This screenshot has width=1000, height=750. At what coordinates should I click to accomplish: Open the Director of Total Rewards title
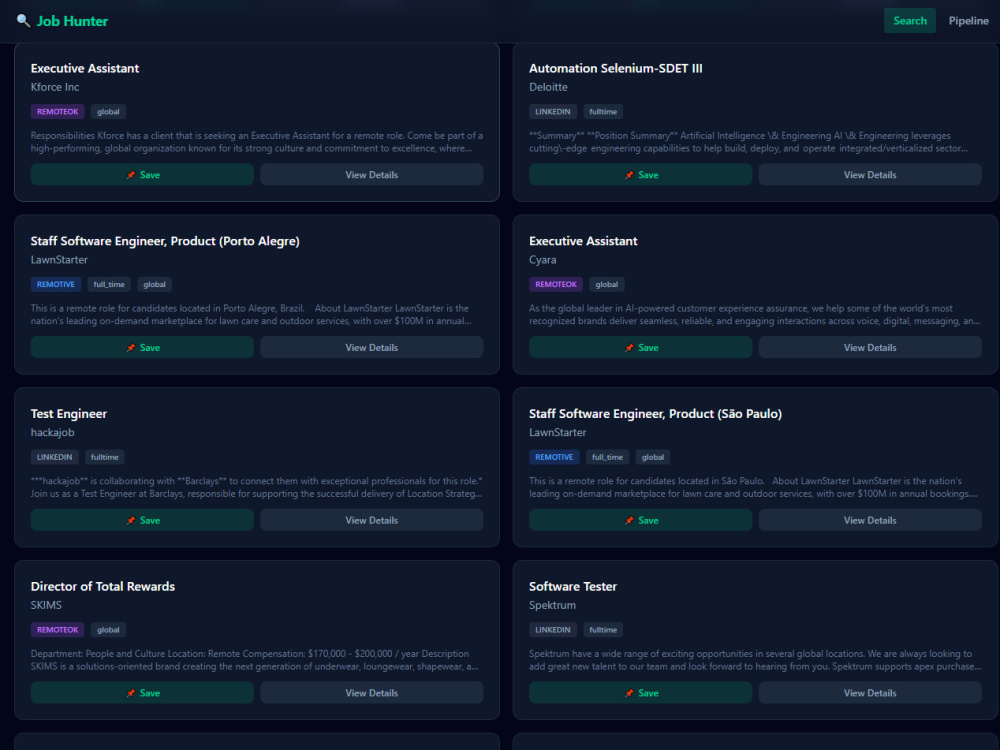tap(103, 587)
